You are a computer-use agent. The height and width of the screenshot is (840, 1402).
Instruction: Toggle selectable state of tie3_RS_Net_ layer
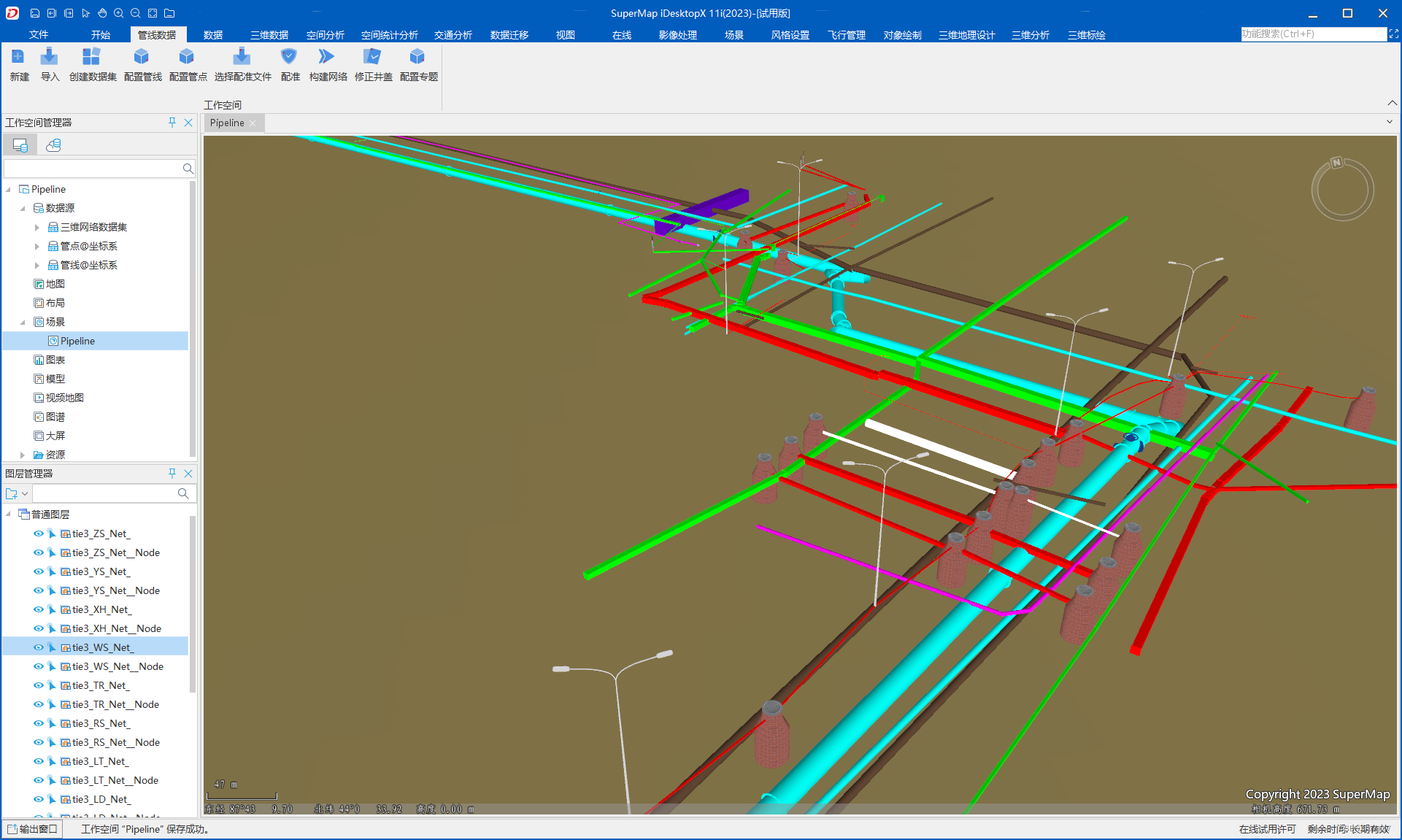pos(52,723)
